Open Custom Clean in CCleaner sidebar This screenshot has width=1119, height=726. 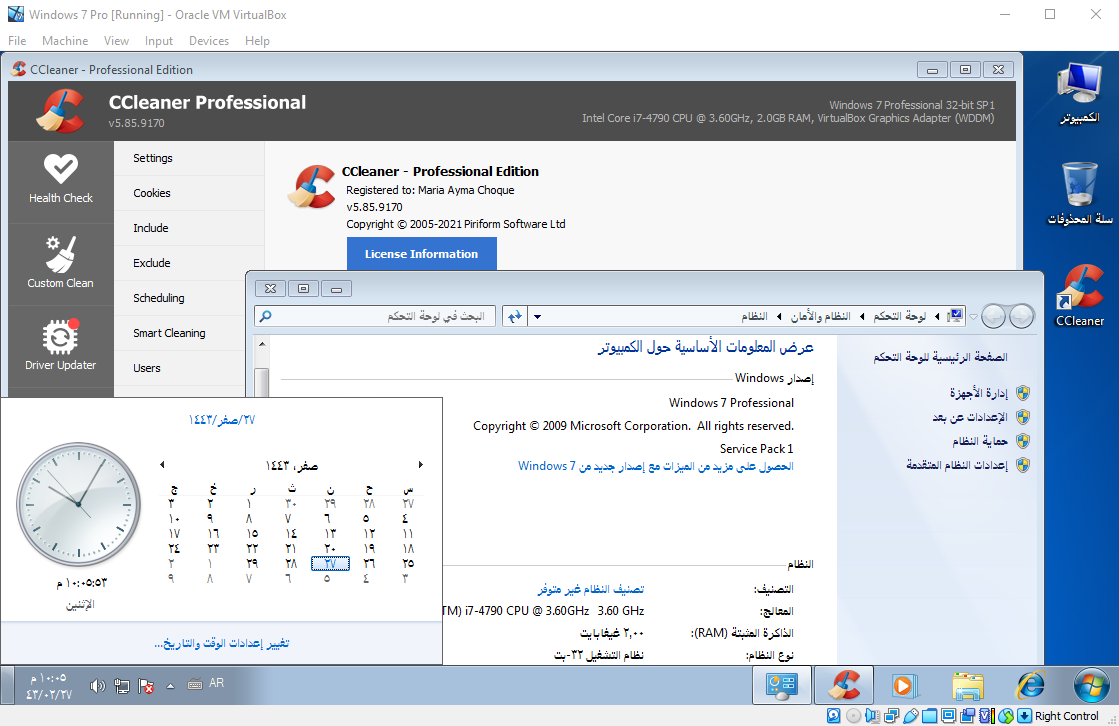point(61,265)
